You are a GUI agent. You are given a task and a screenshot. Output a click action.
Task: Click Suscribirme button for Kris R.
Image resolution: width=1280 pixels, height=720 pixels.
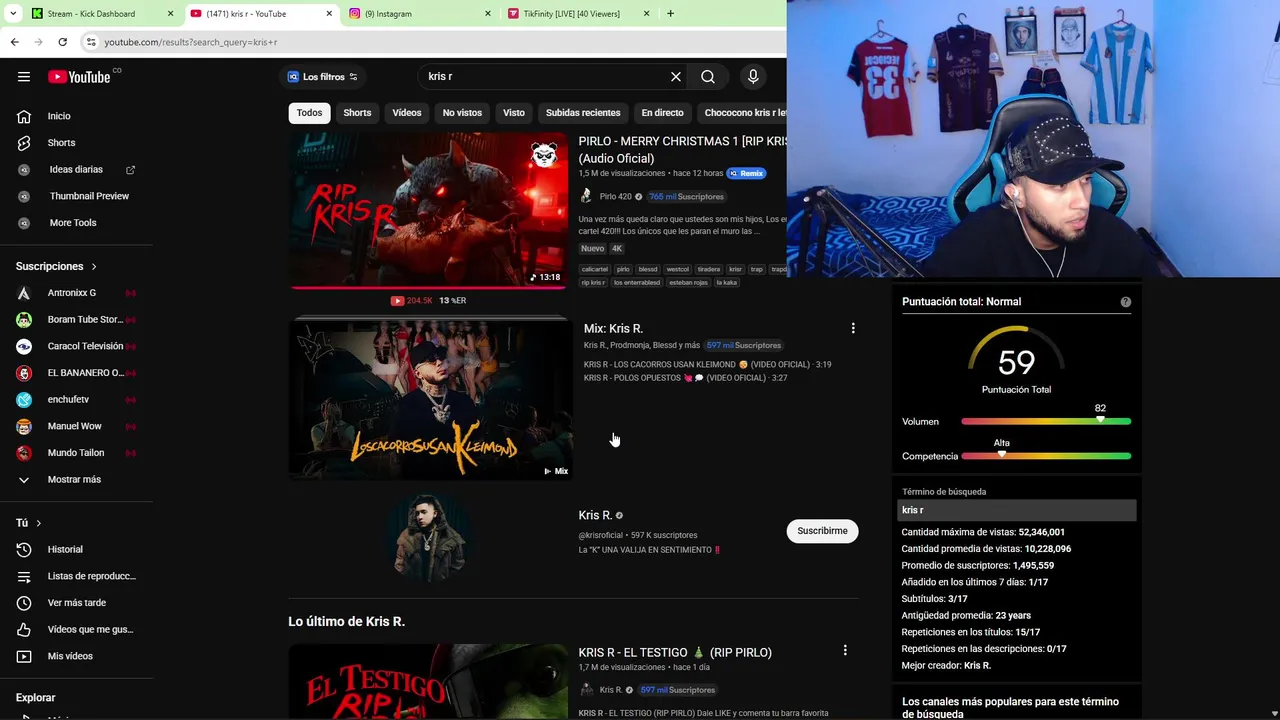point(822,531)
